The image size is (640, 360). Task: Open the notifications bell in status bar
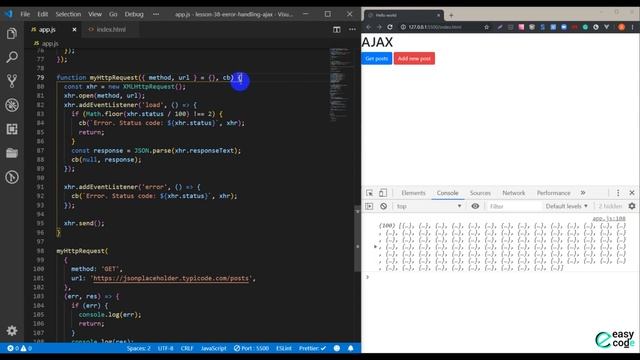coord(351,348)
